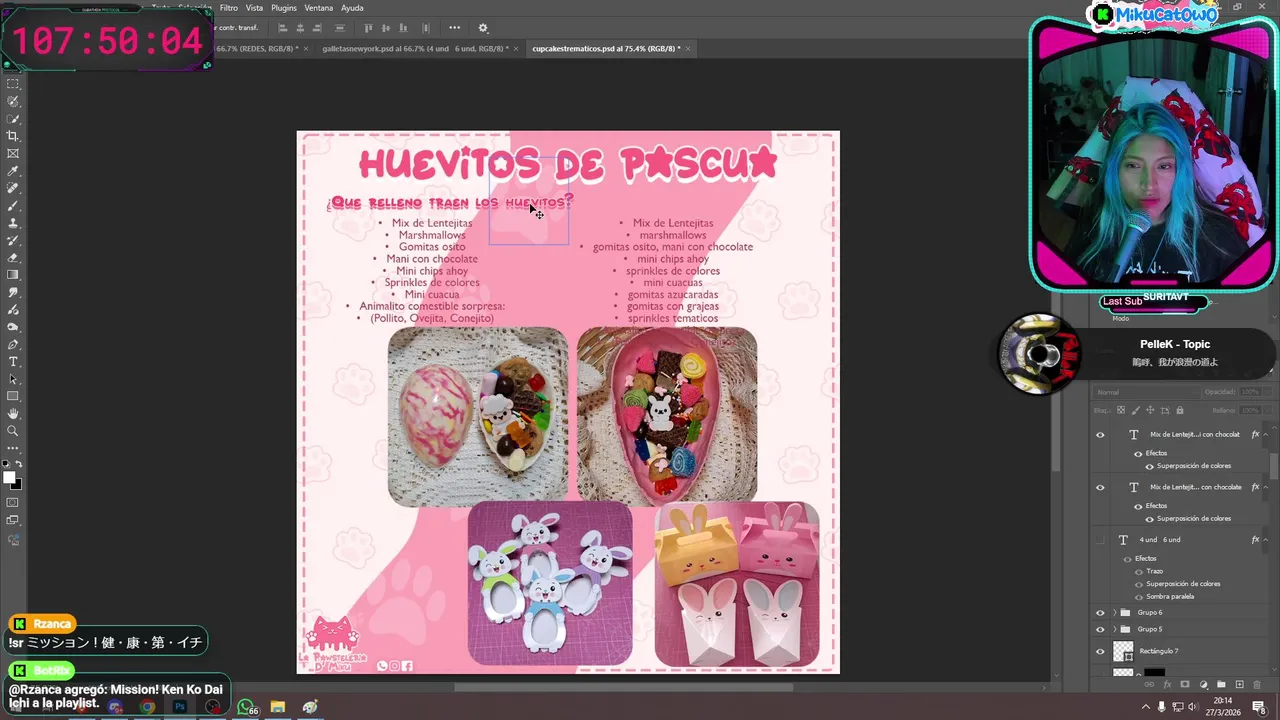
Task: Select the Rectangle shape tool
Action: coord(13,396)
